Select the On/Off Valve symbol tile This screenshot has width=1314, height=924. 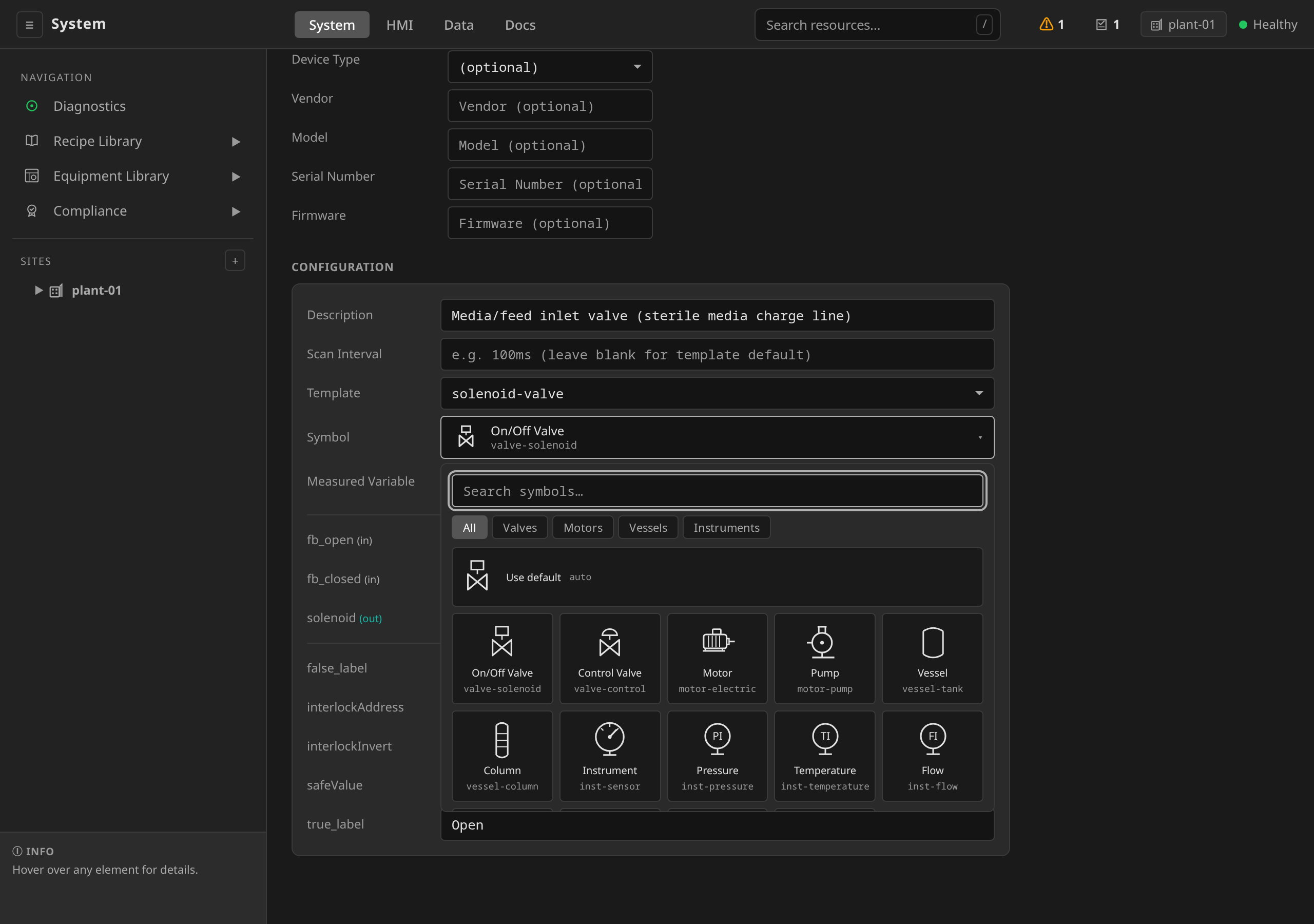(x=502, y=659)
